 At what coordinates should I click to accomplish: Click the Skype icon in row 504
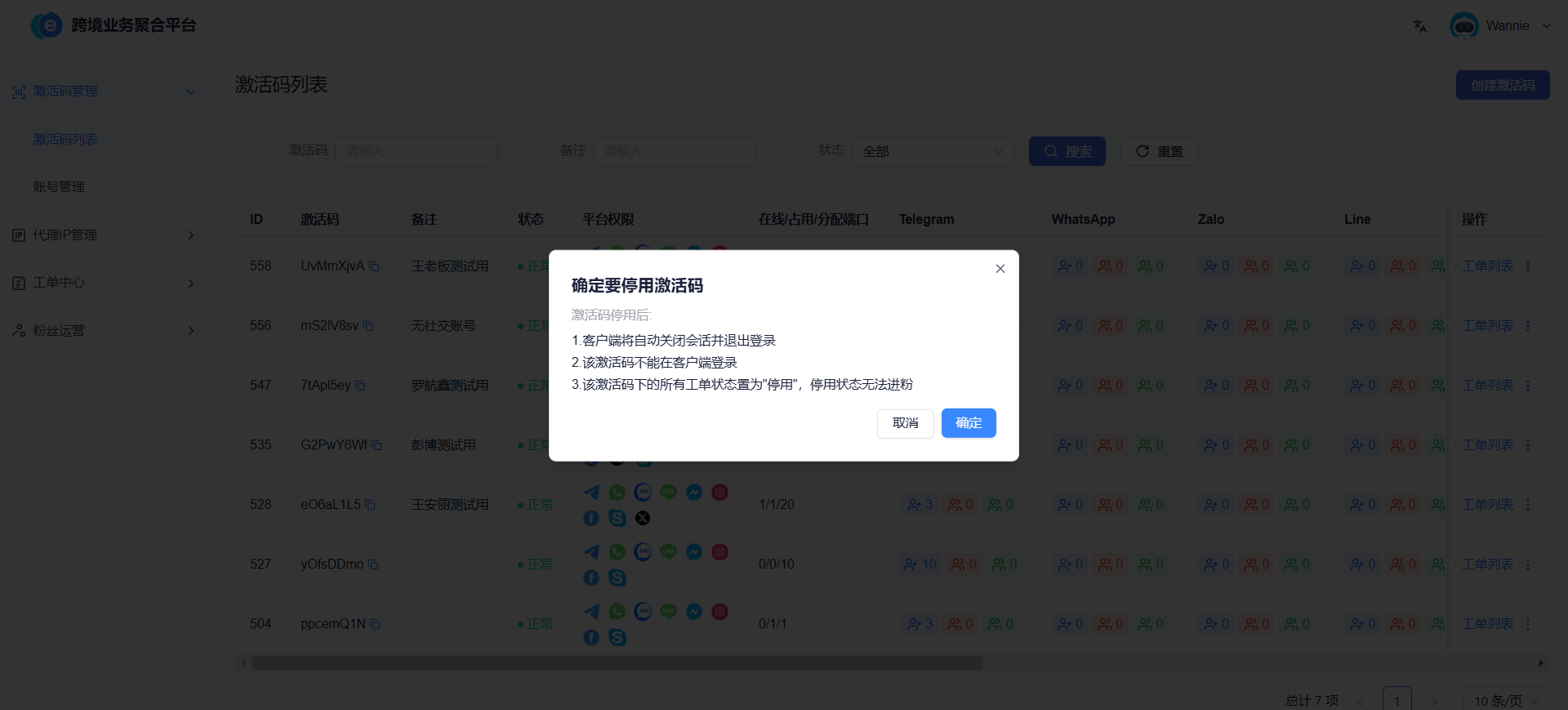[x=617, y=637]
